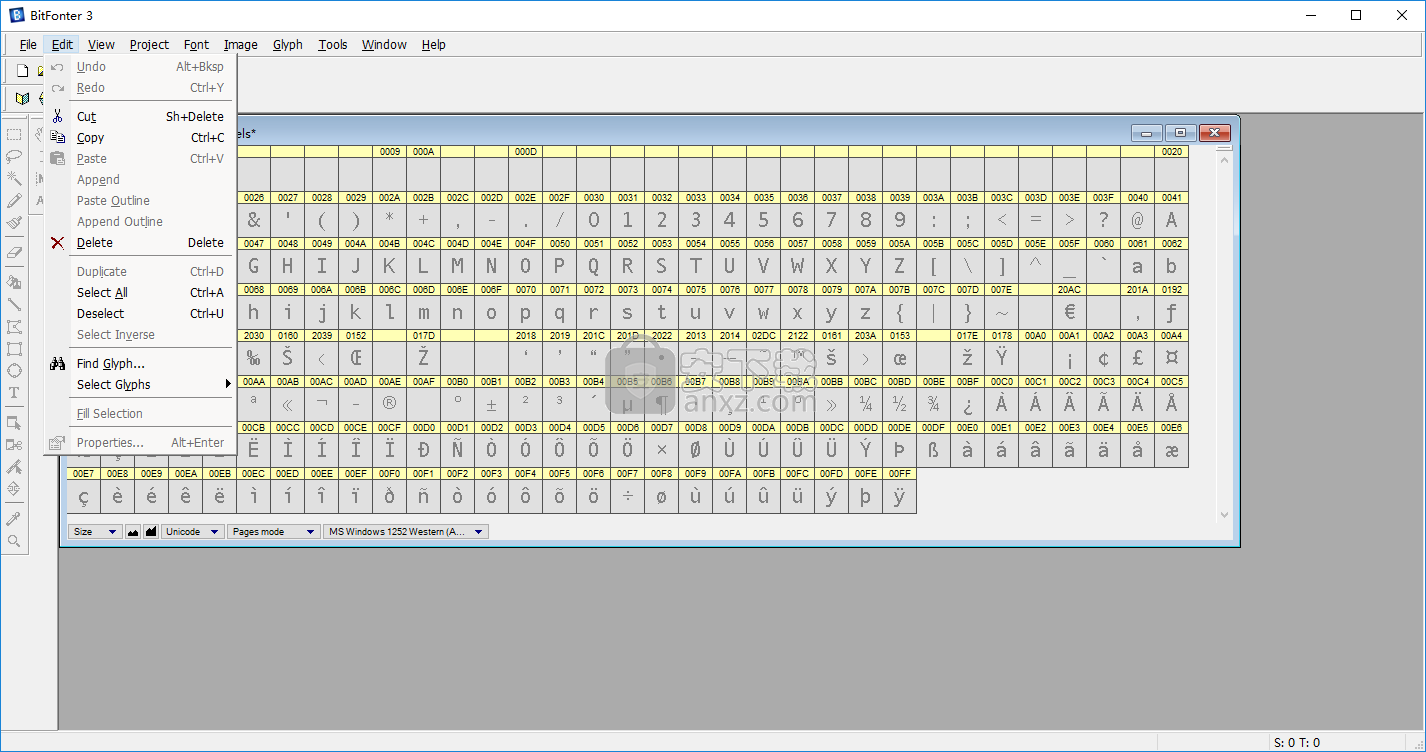This screenshot has height=752, width=1426.
Task: Open the Help menu
Action: 433,44
